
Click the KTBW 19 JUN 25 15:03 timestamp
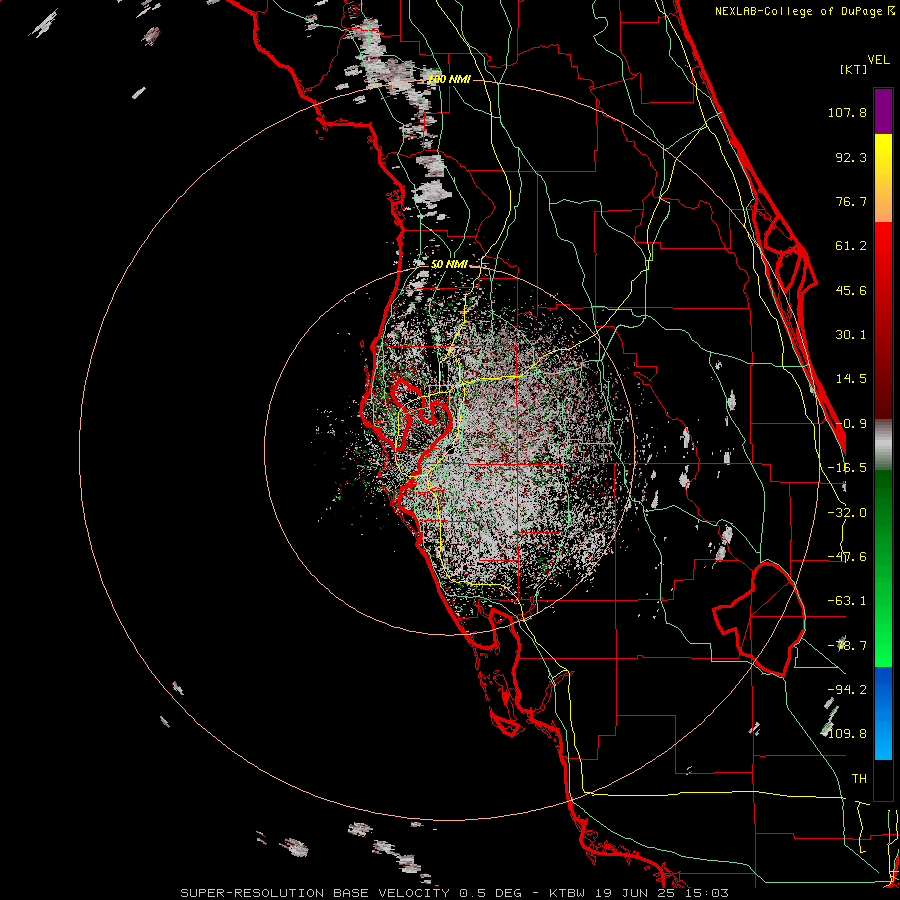639,893
